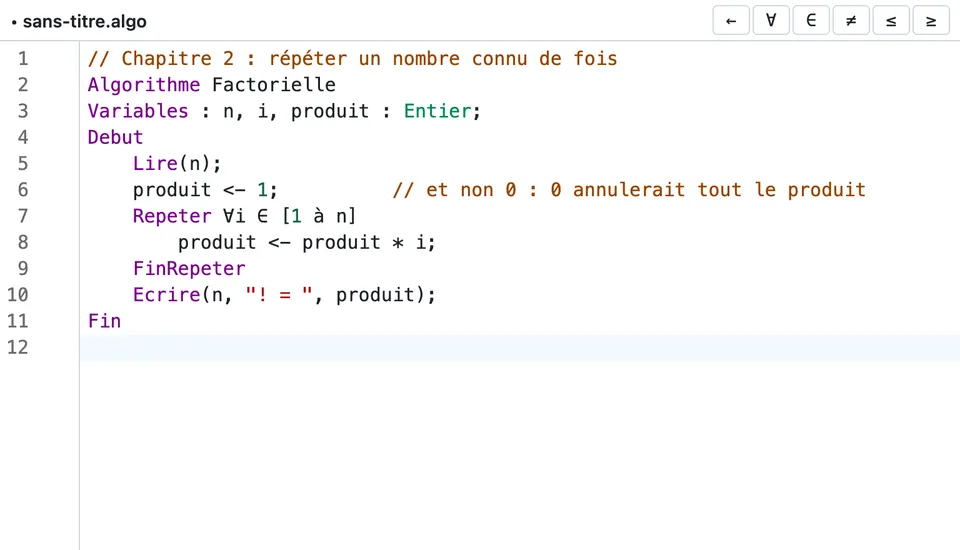Screen dimensions: 960x550
Task: Click the name Factorielle
Action: click(x=274, y=85)
